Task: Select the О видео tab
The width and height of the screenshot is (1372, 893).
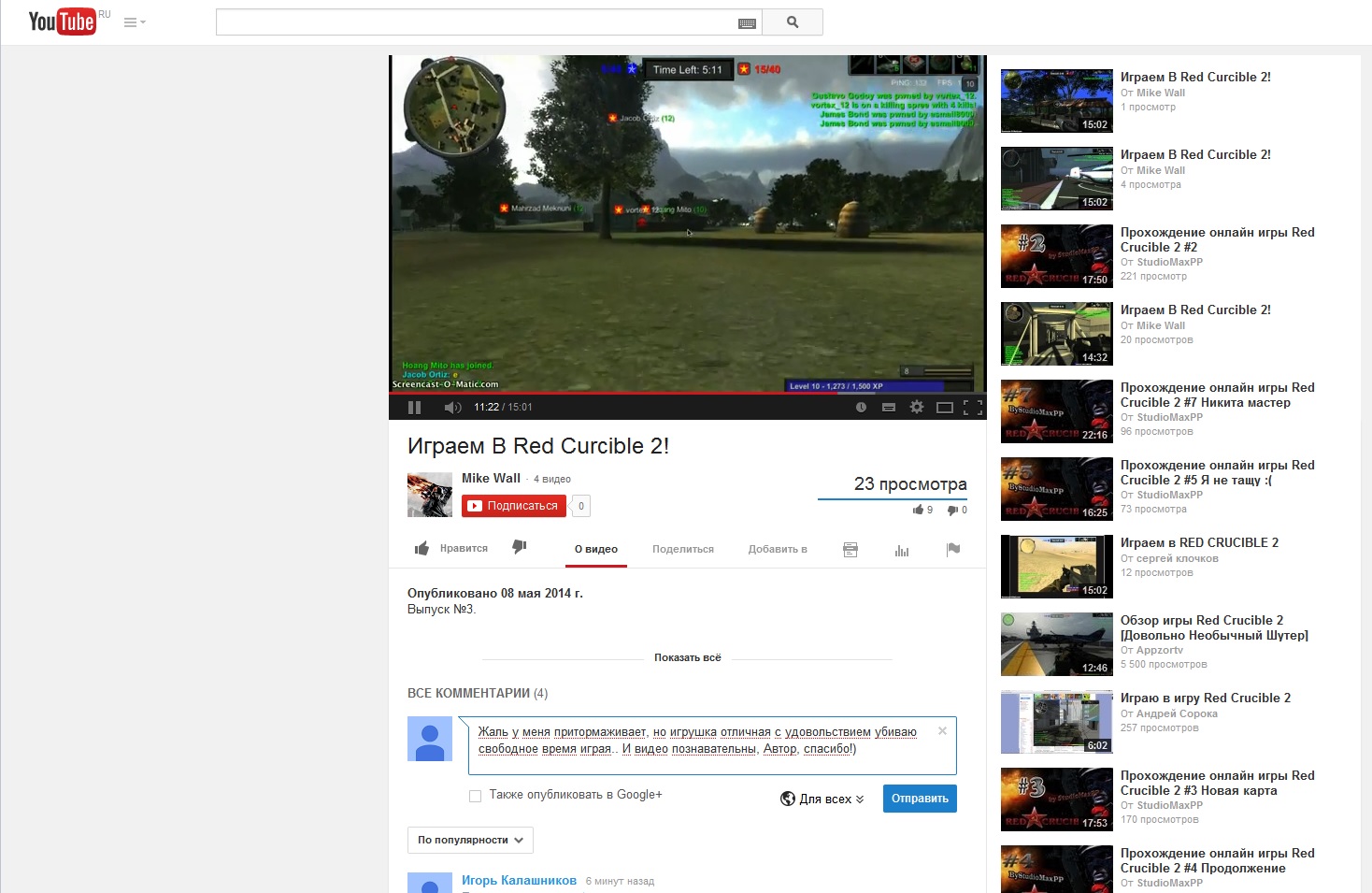Action: [596, 549]
